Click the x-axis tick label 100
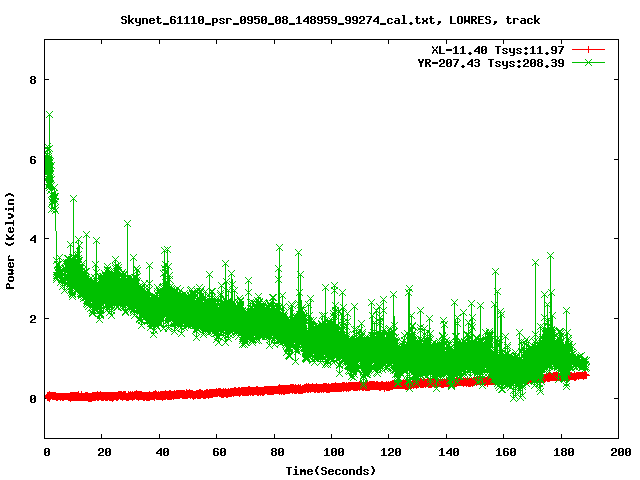The height and width of the screenshot is (480, 640). point(334,452)
